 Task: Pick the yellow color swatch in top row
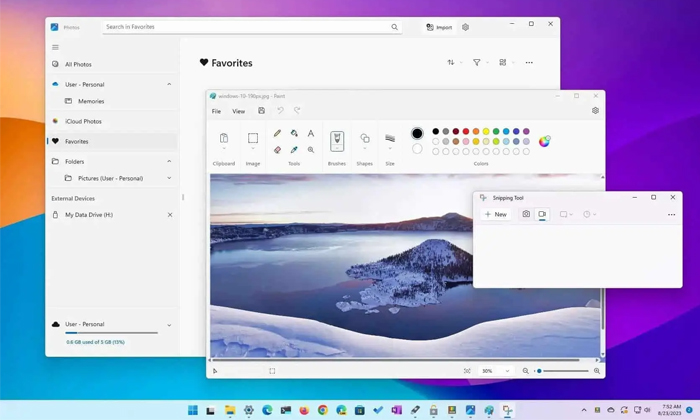click(x=486, y=131)
